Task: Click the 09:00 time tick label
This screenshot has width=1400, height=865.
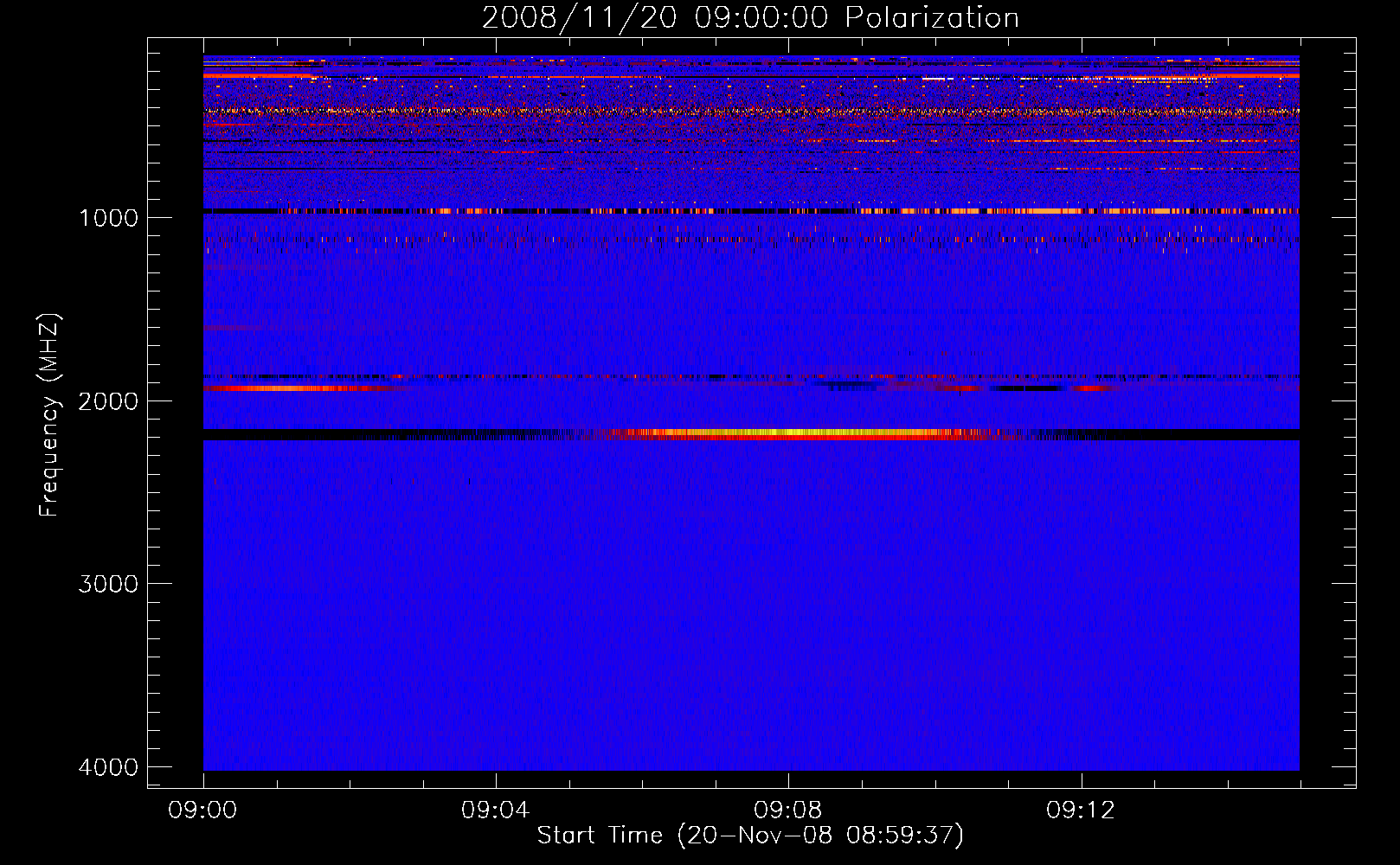Action: (202, 811)
